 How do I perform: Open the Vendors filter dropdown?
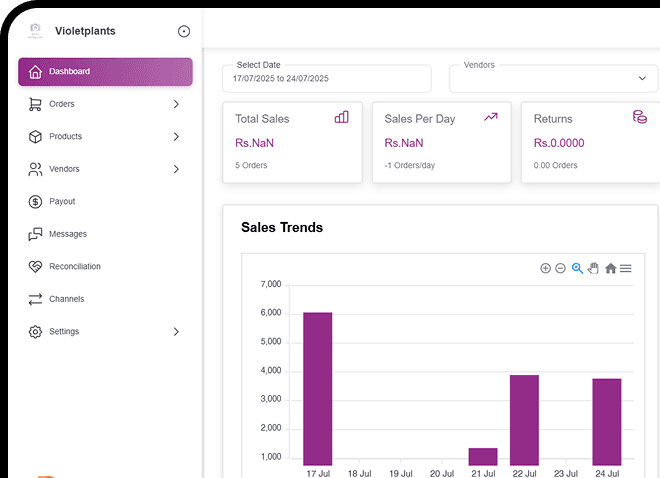click(x=553, y=78)
